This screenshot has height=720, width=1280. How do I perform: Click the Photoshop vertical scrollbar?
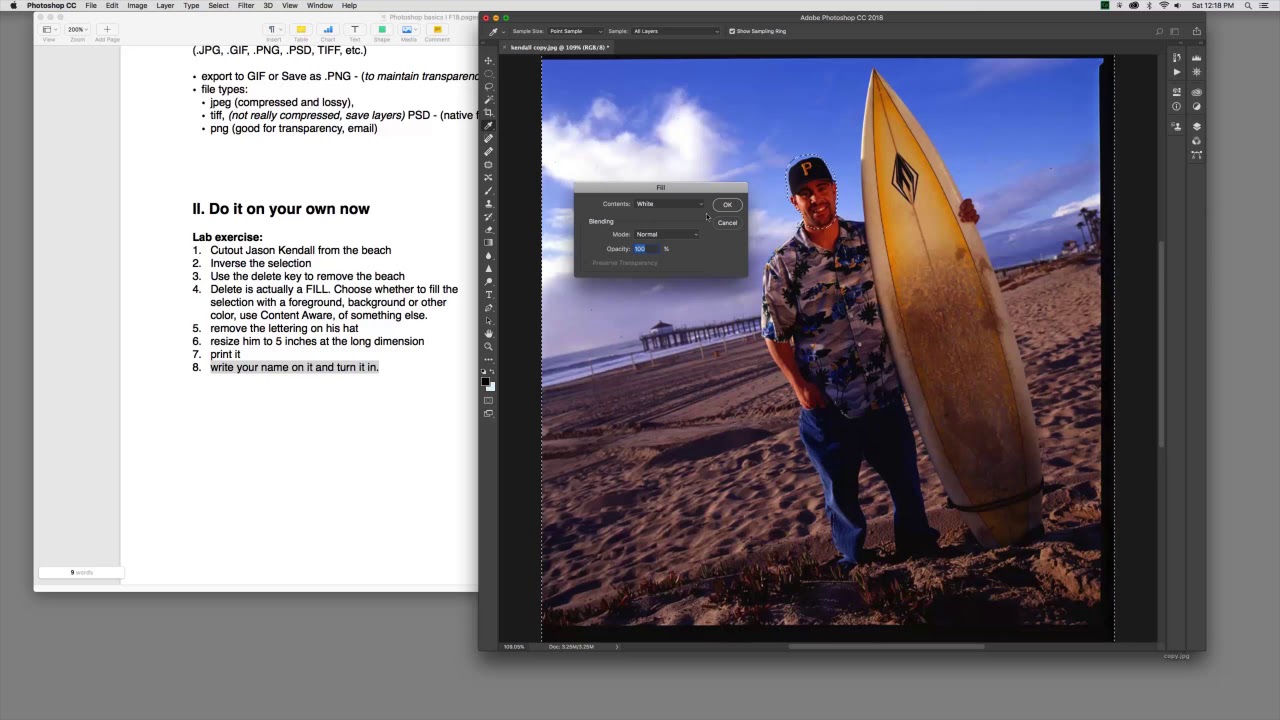coord(1160,345)
